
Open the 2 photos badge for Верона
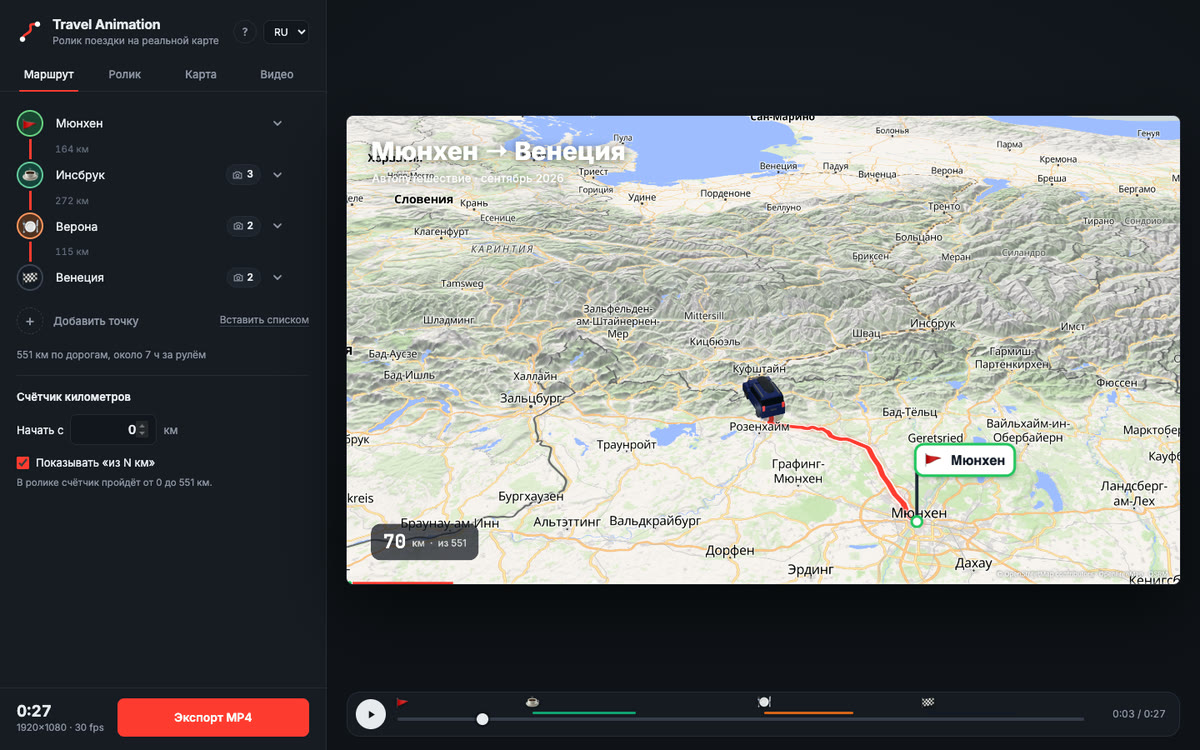[x=243, y=226]
